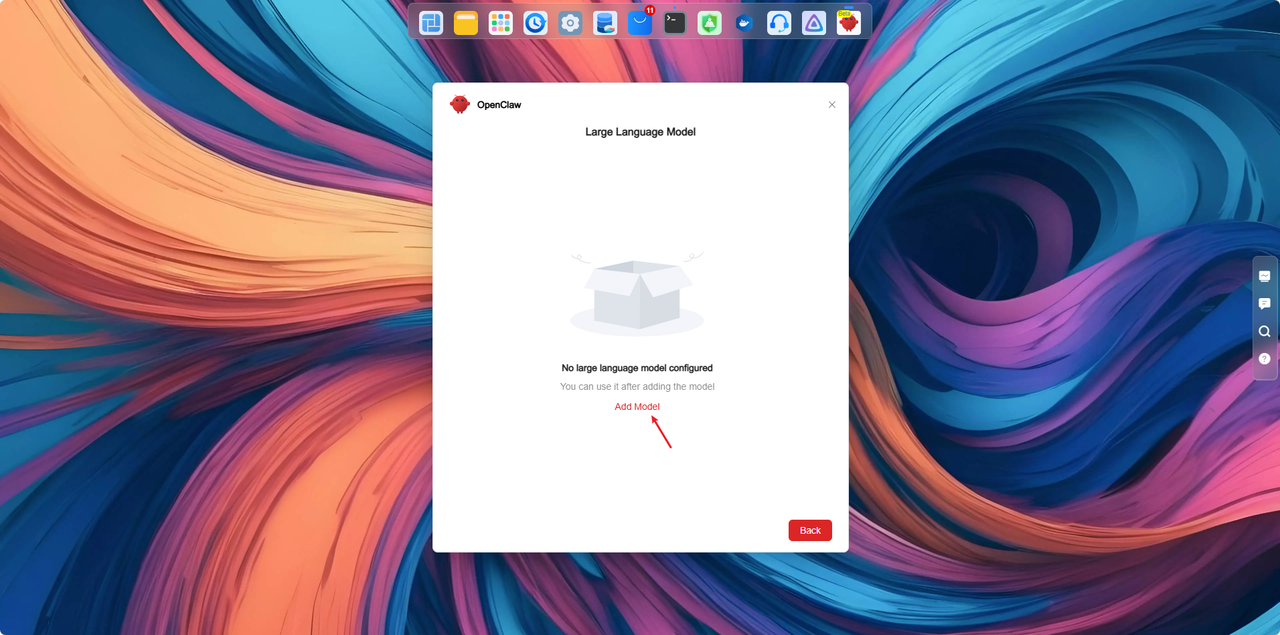This screenshot has height=635, width=1280.
Task: Click the Add Model link
Action: coord(637,406)
